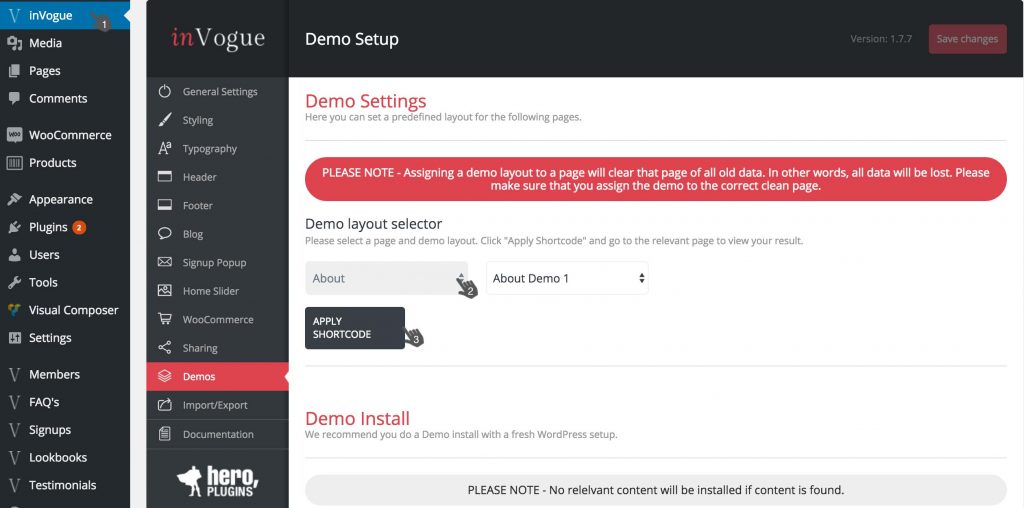Select the Demos tab
The image size is (1024, 508).
coord(217,377)
